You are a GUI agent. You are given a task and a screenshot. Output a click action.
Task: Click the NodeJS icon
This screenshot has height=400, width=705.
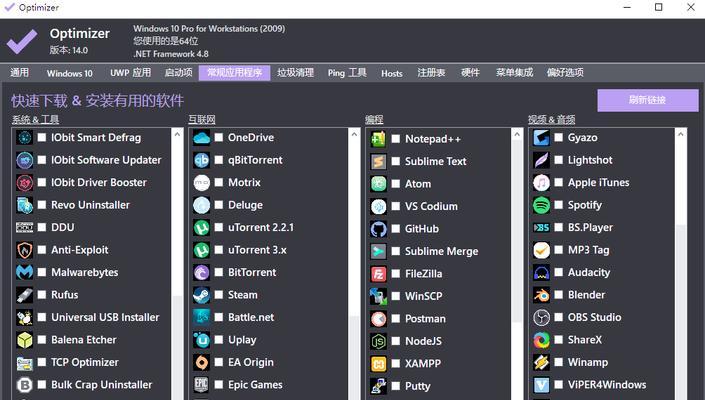[x=379, y=341]
